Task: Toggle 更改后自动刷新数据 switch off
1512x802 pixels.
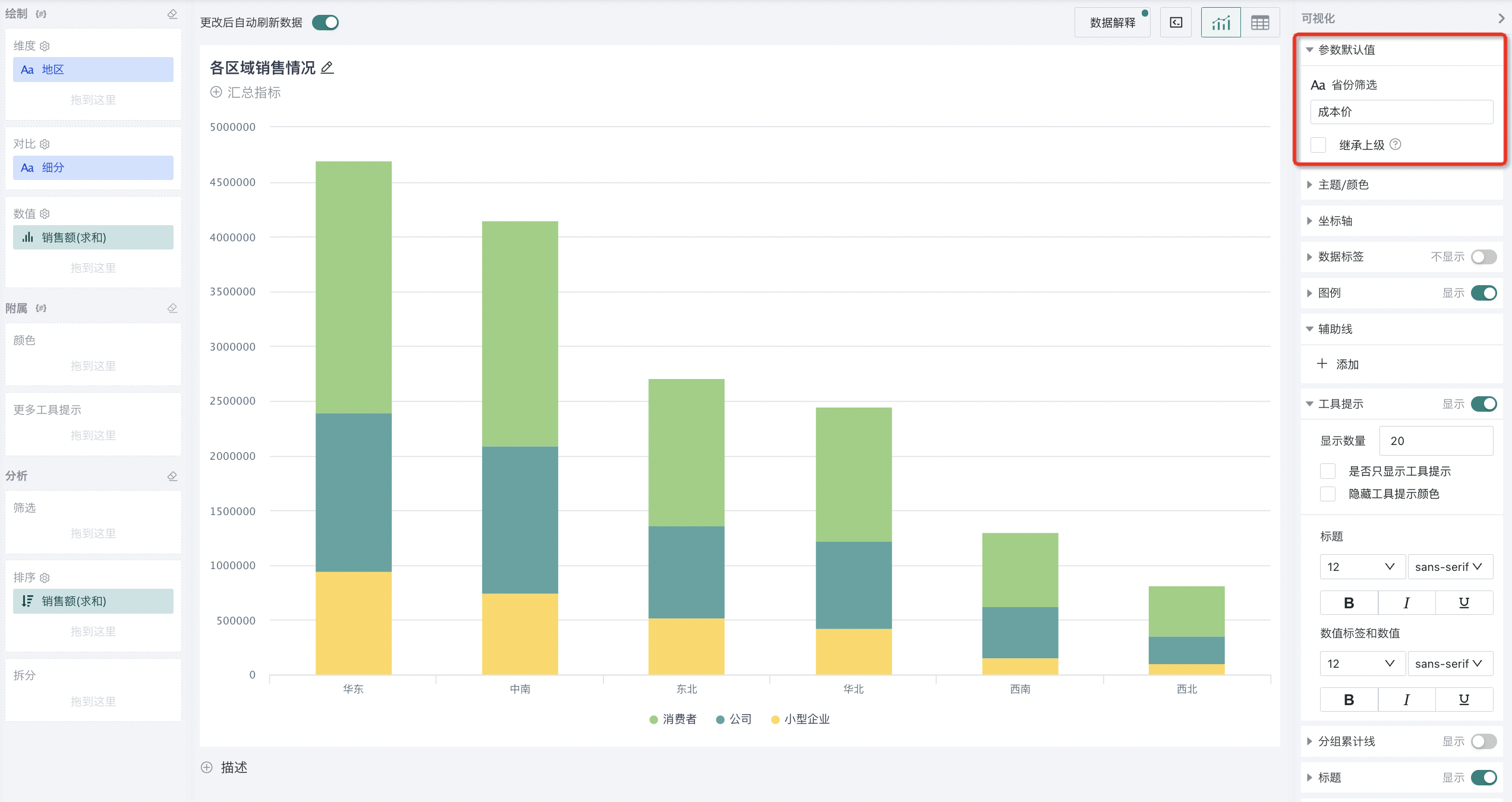Action: click(x=325, y=23)
